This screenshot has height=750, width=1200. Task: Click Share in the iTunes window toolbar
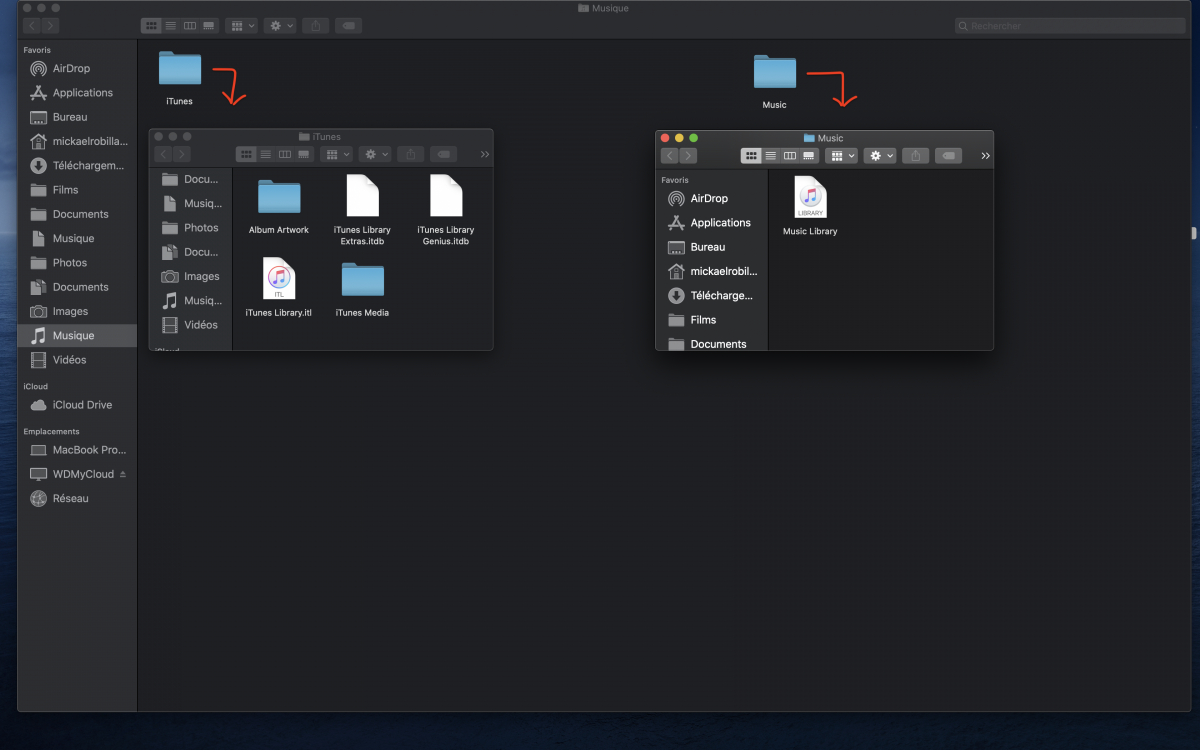click(x=410, y=154)
